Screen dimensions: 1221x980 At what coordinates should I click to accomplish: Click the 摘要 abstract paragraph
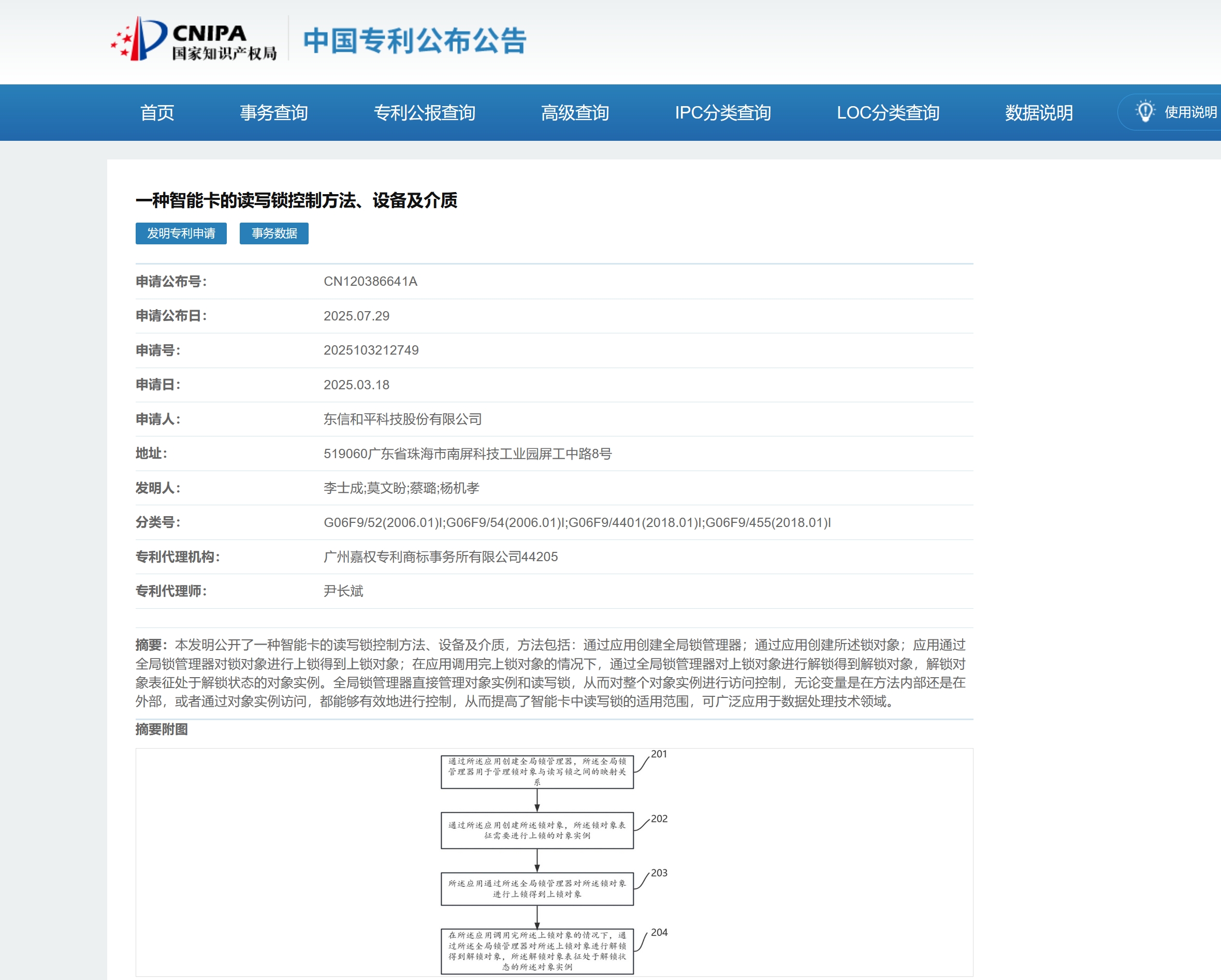[550, 673]
